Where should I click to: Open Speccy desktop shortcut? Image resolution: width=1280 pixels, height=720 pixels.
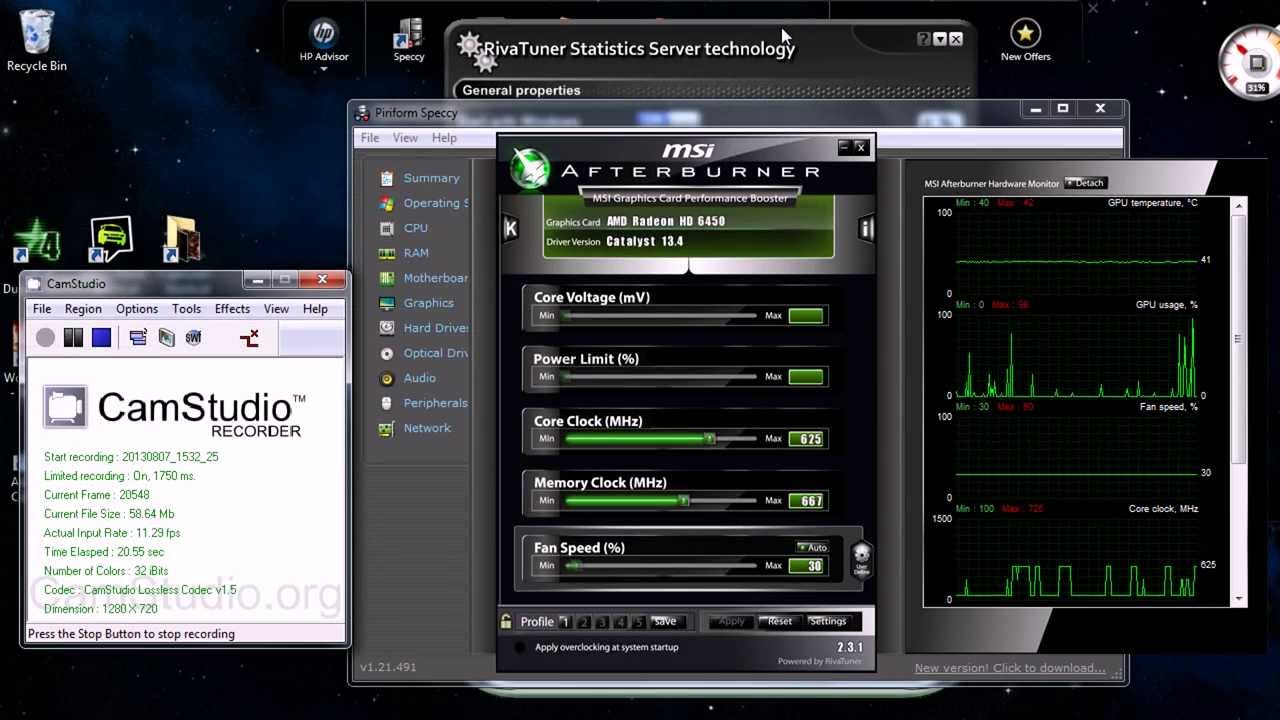tap(409, 40)
